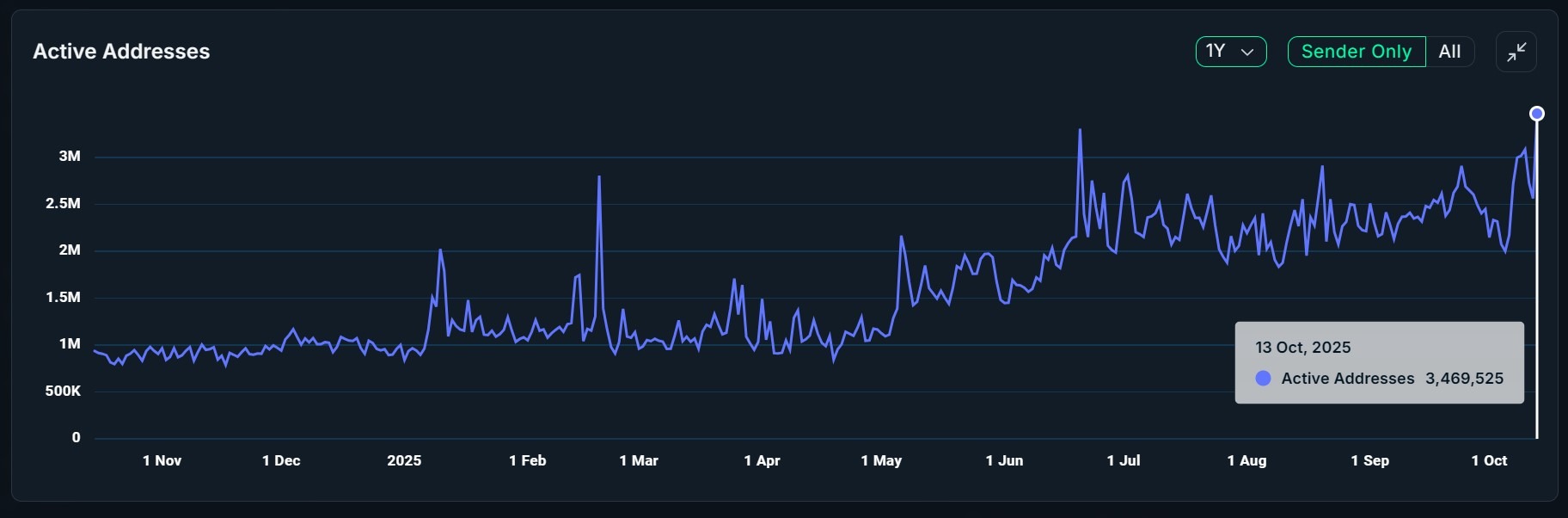Click the 1 Nov x-axis label
The width and height of the screenshot is (1568, 518).
click(x=162, y=460)
